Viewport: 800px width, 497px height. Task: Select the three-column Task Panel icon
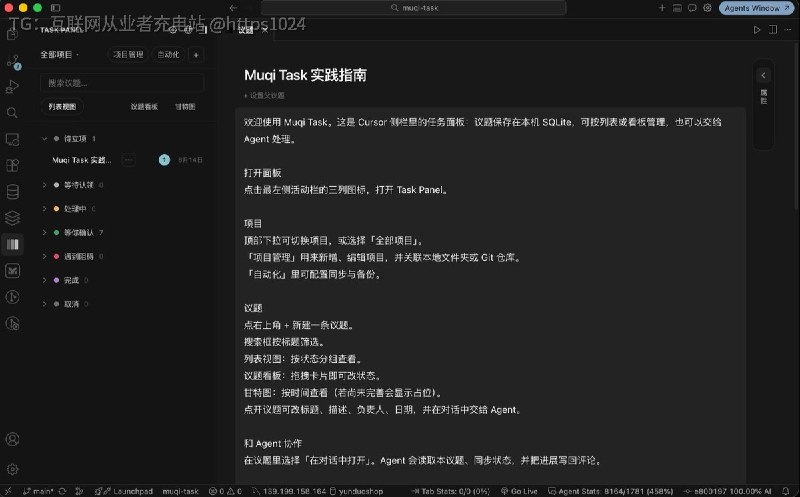coord(12,244)
